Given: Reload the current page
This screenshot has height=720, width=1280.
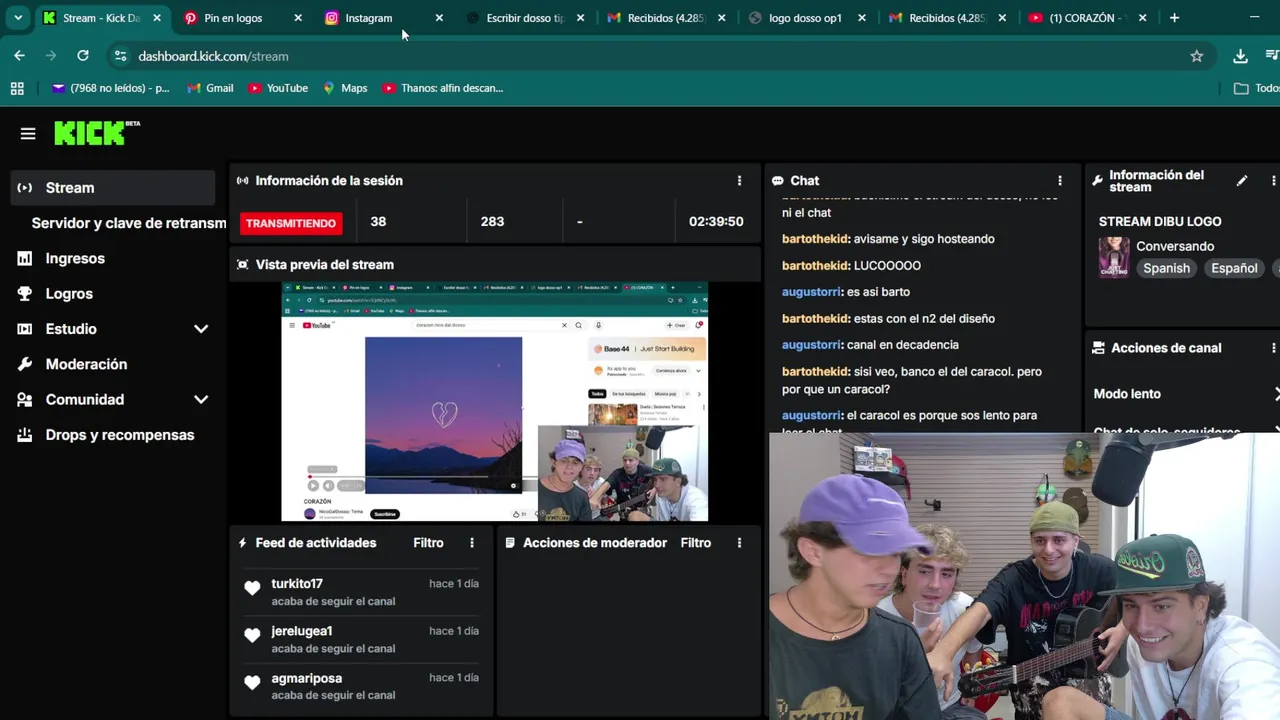Looking at the screenshot, I should 83,56.
